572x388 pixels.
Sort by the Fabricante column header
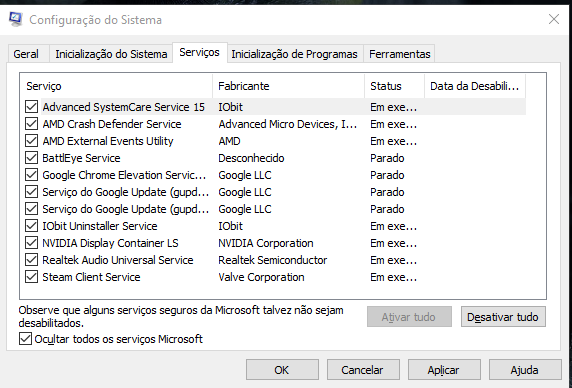pos(289,86)
